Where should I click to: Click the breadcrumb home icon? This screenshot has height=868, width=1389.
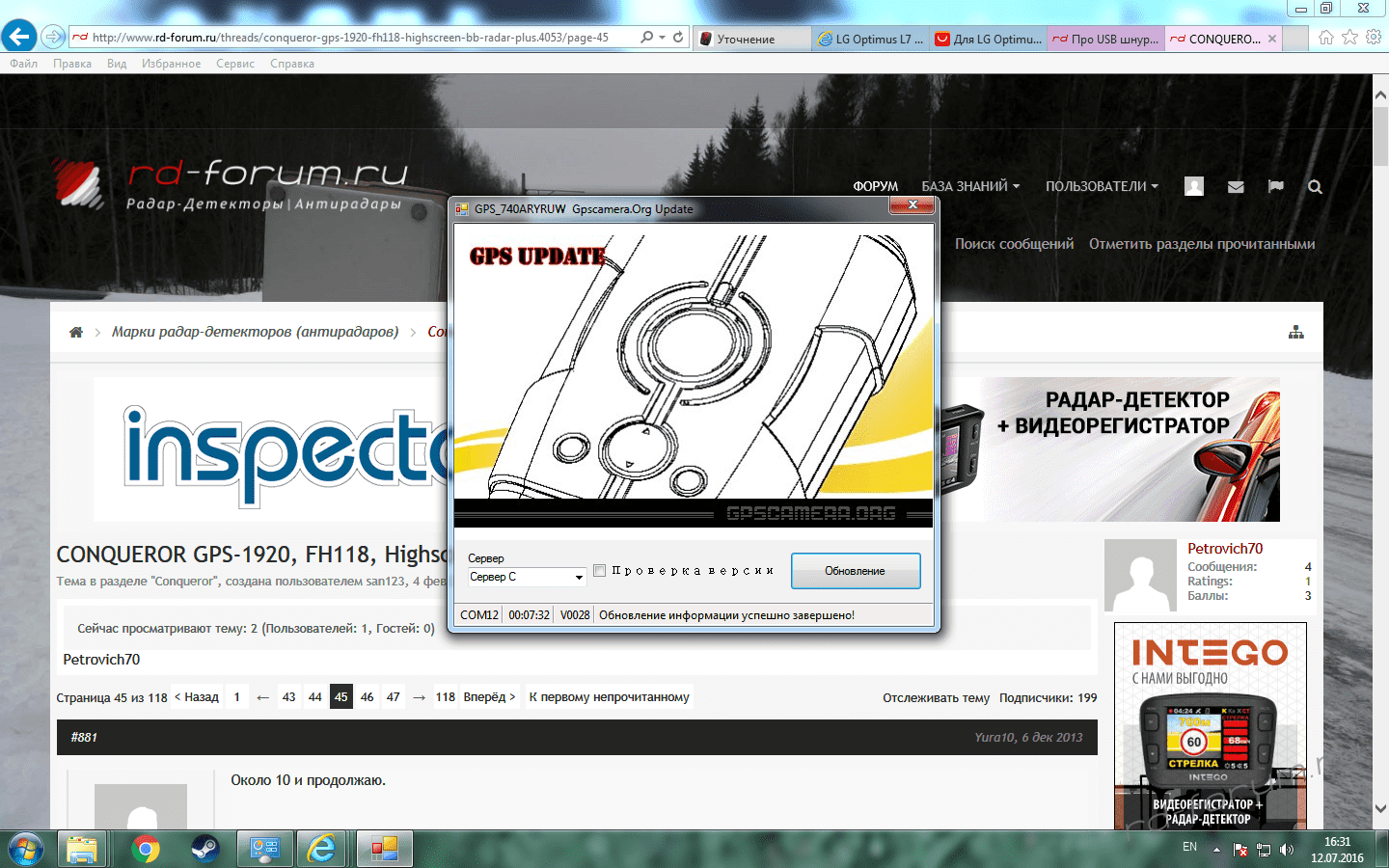click(76, 332)
